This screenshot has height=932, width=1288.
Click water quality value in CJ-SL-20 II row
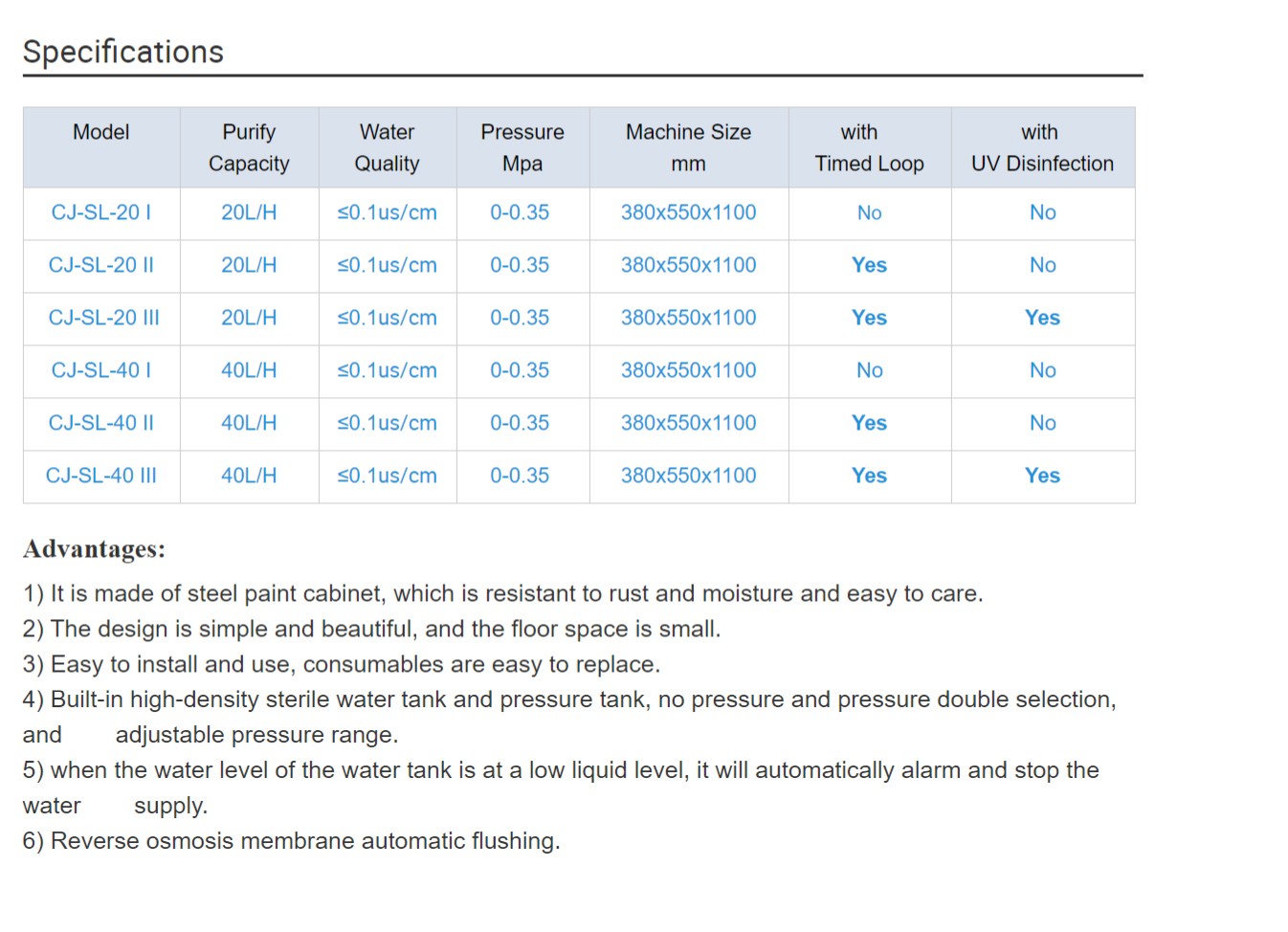pyautogui.click(x=388, y=265)
